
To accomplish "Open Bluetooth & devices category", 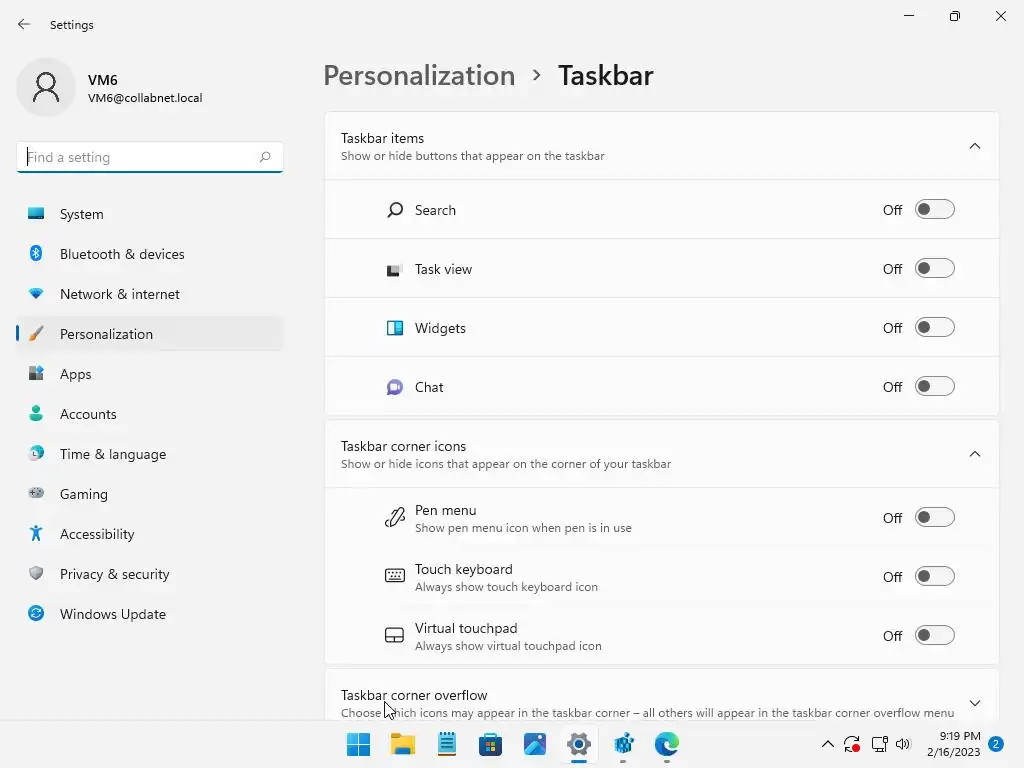I will tap(150, 254).
